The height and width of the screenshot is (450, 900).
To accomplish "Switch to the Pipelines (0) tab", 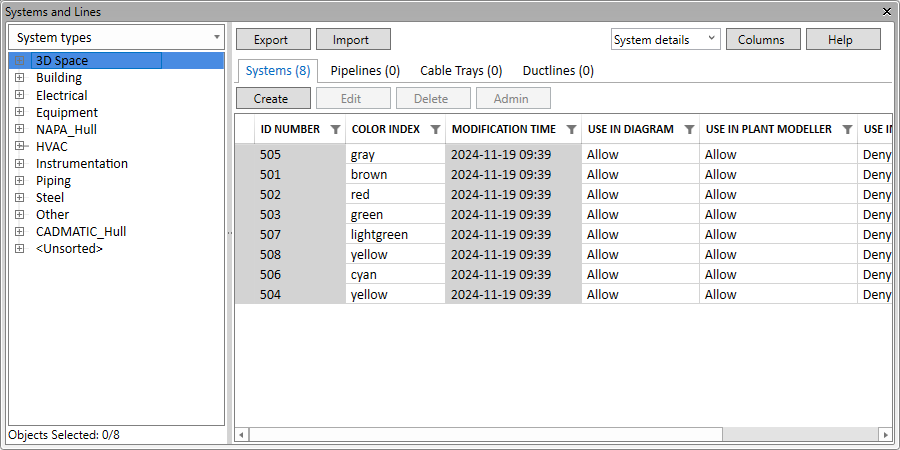I will pyautogui.click(x=365, y=71).
